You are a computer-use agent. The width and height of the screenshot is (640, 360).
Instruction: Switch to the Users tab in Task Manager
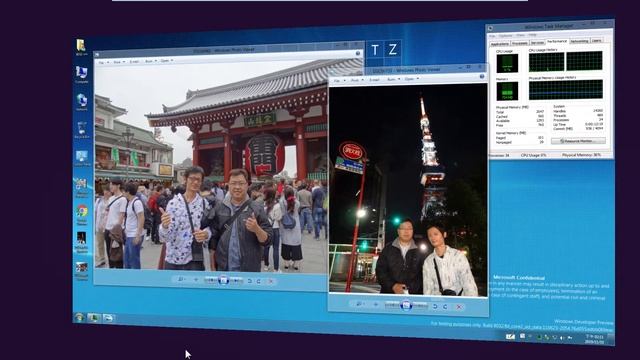[597, 40]
